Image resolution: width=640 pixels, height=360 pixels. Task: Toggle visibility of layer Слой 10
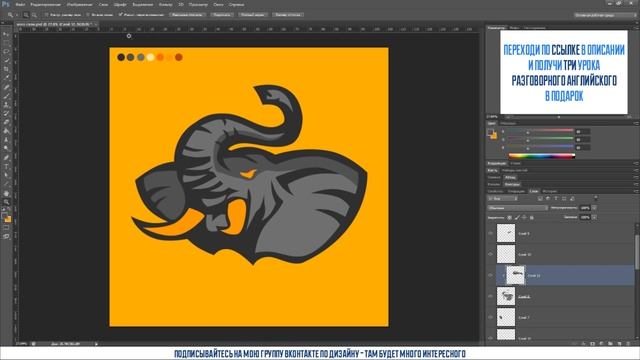tap(490, 254)
